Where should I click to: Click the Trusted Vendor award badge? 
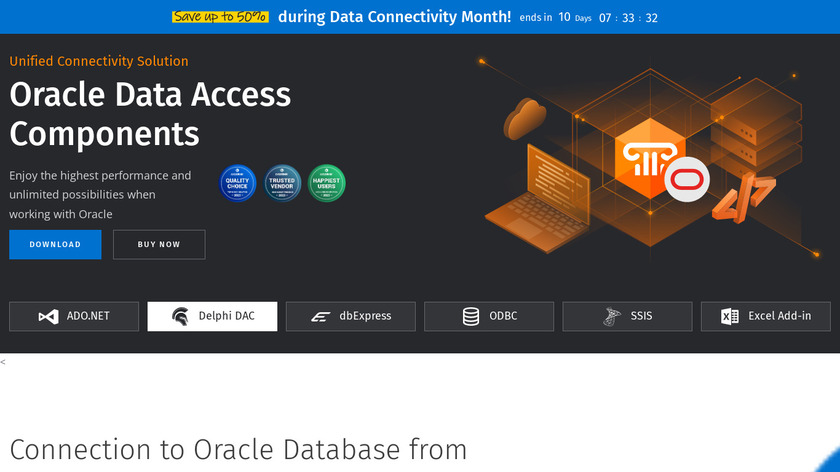(x=282, y=183)
